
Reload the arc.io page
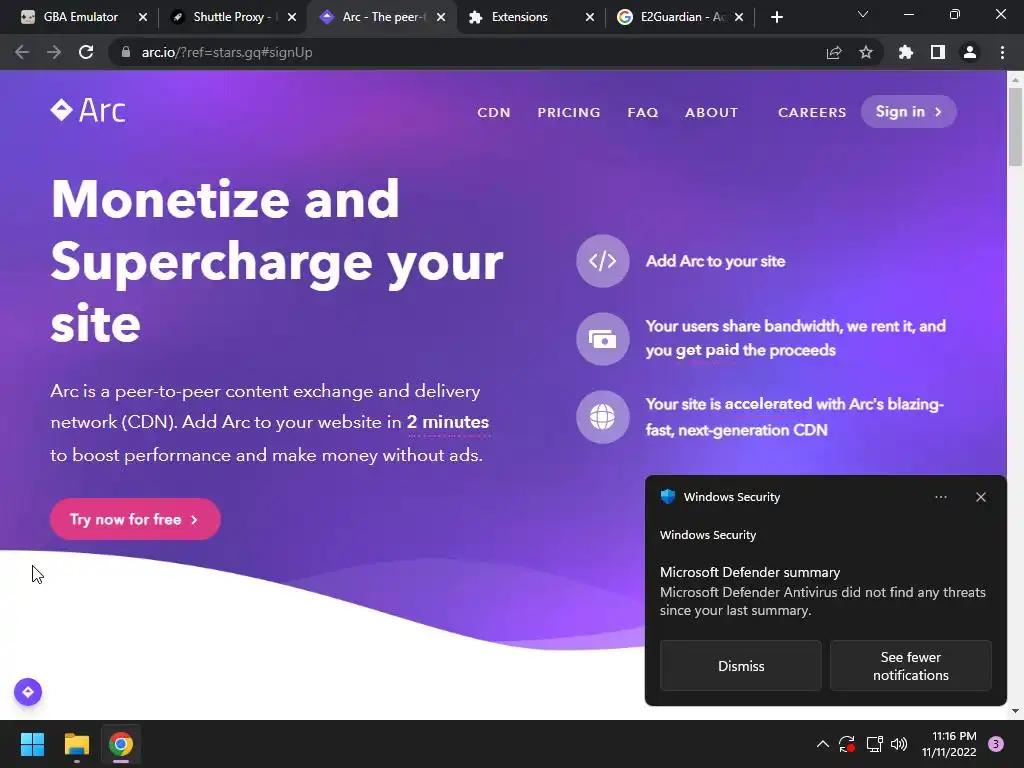86,52
